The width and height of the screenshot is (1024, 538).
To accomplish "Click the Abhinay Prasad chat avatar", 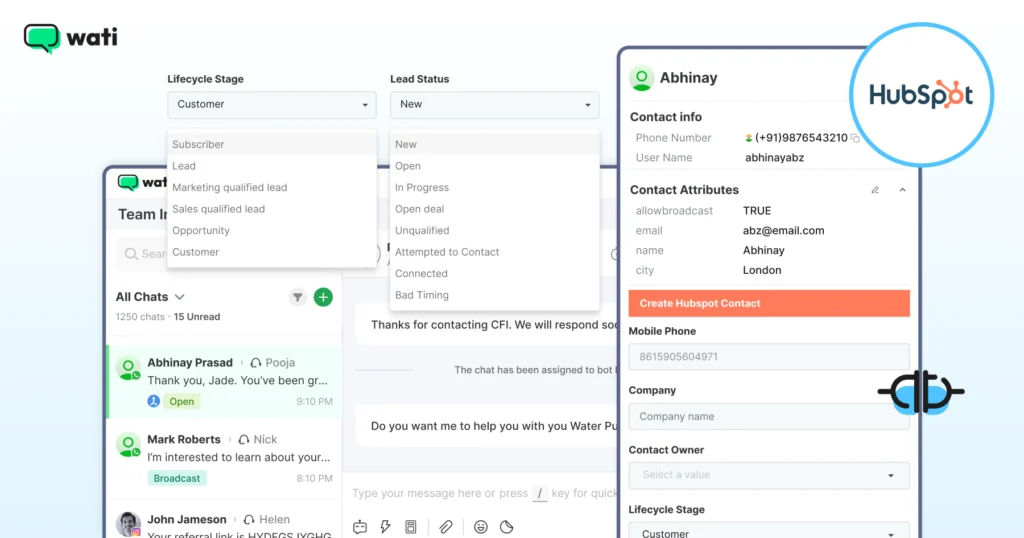I will (x=128, y=368).
